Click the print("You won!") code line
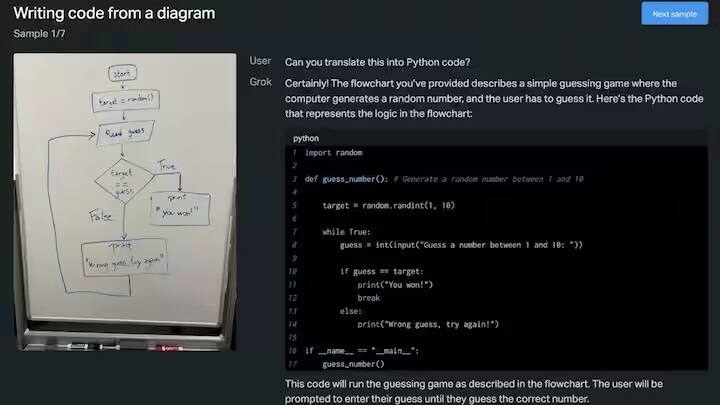720x405 pixels. coord(395,285)
